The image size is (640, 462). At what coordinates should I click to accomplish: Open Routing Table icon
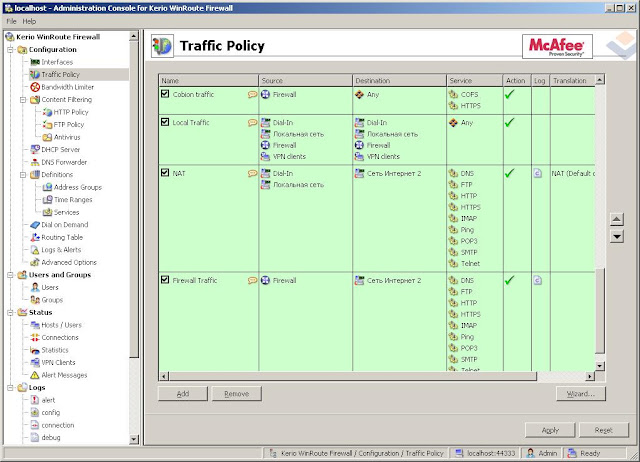[x=35, y=237]
